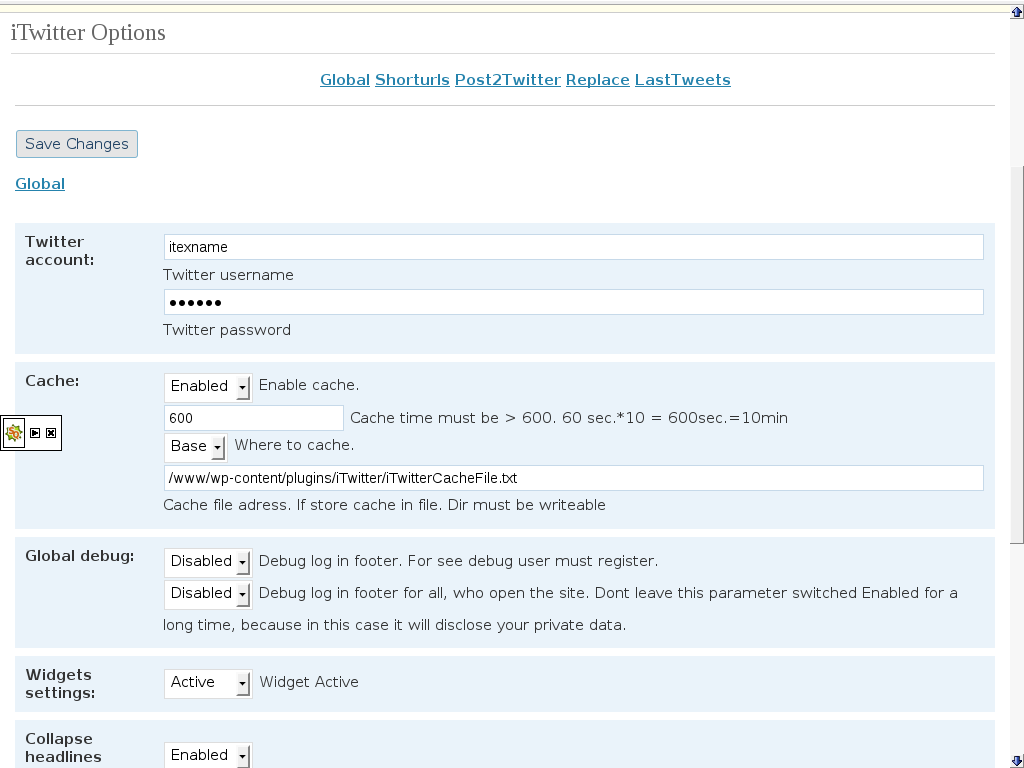Viewport: 1024px width, 768px height.
Task: Click the 'Collapse headlines' label
Action: click(x=63, y=748)
